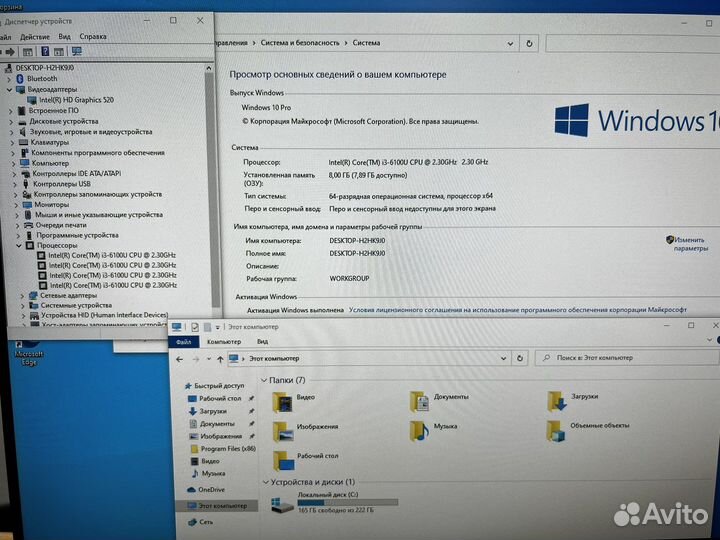
Task: Open Вид menu in Device Manager
Action: pyautogui.click(x=64, y=36)
